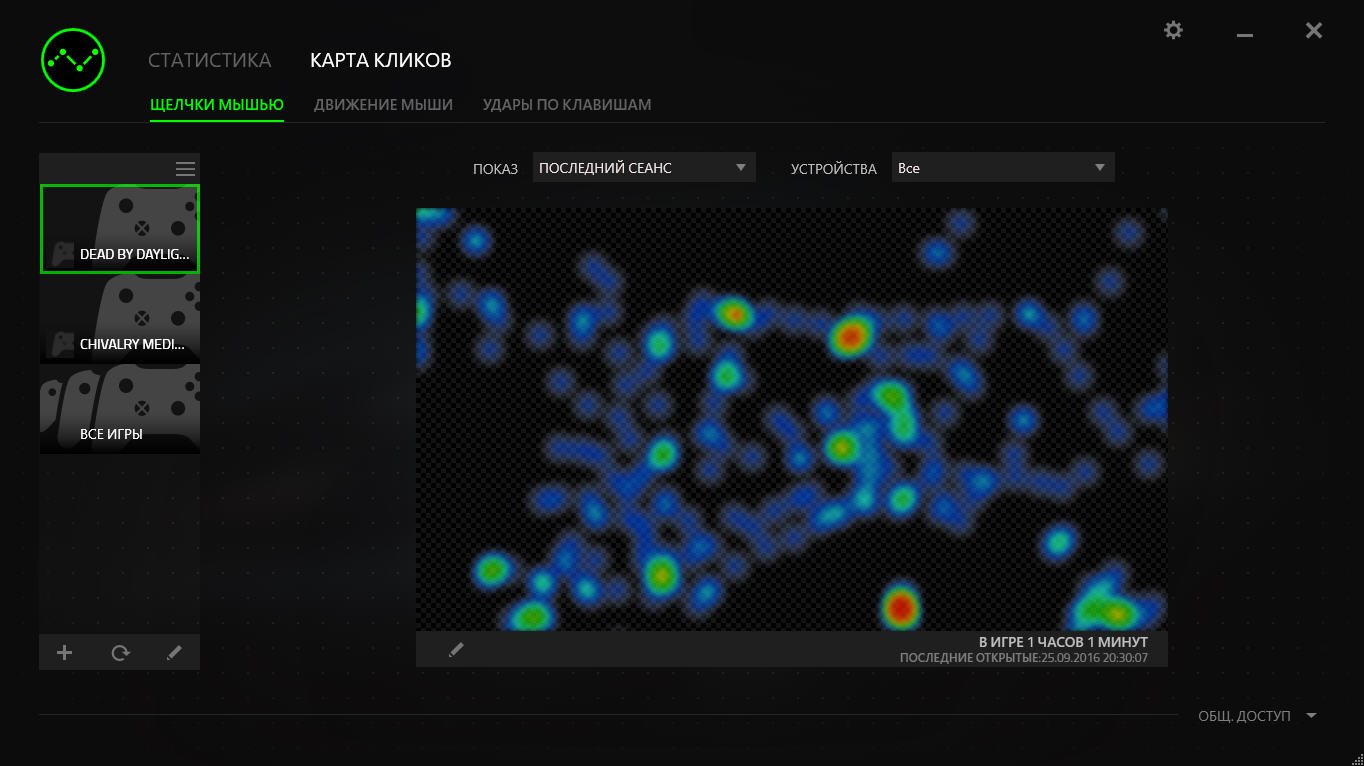Add a new game with plus icon

point(65,653)
